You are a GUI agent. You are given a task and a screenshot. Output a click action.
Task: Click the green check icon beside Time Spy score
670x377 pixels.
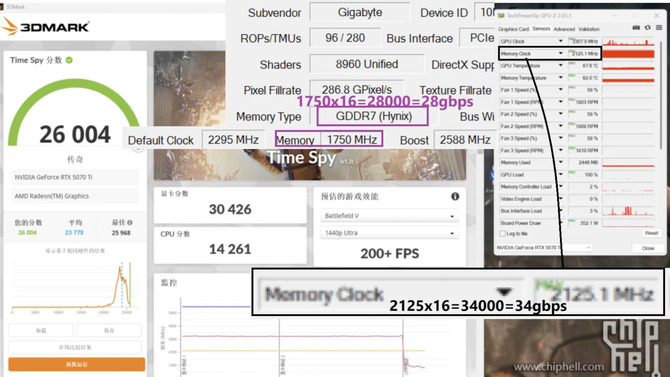[x=69, y=60]
